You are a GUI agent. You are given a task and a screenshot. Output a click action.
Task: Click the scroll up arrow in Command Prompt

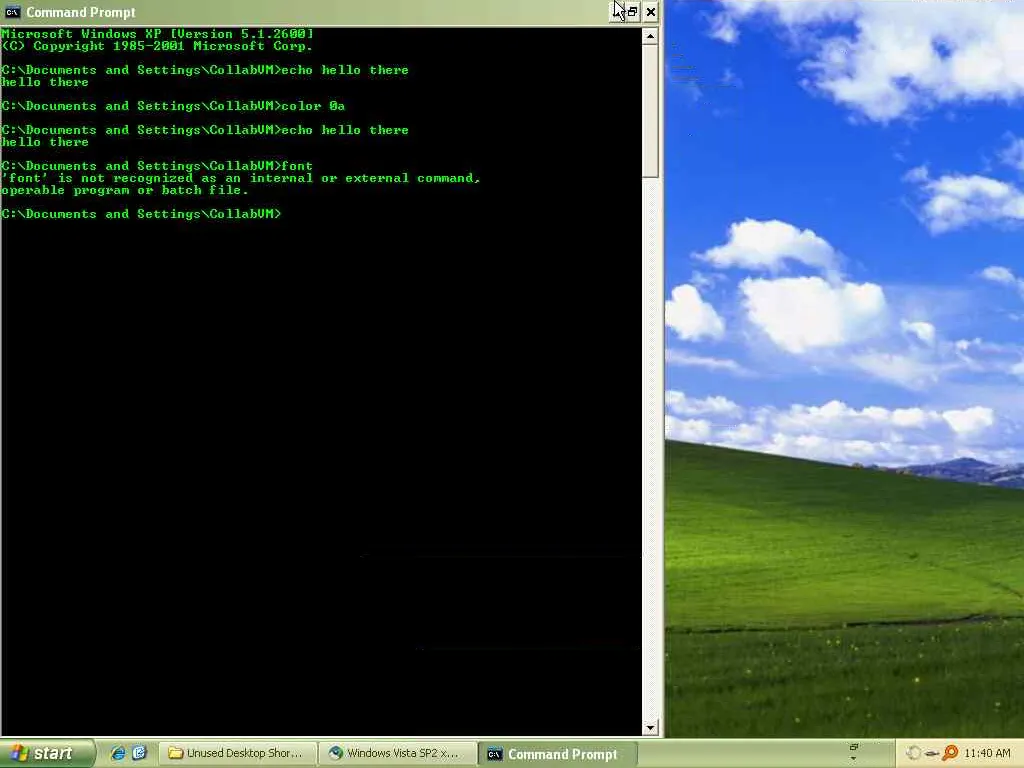[650, 37]
